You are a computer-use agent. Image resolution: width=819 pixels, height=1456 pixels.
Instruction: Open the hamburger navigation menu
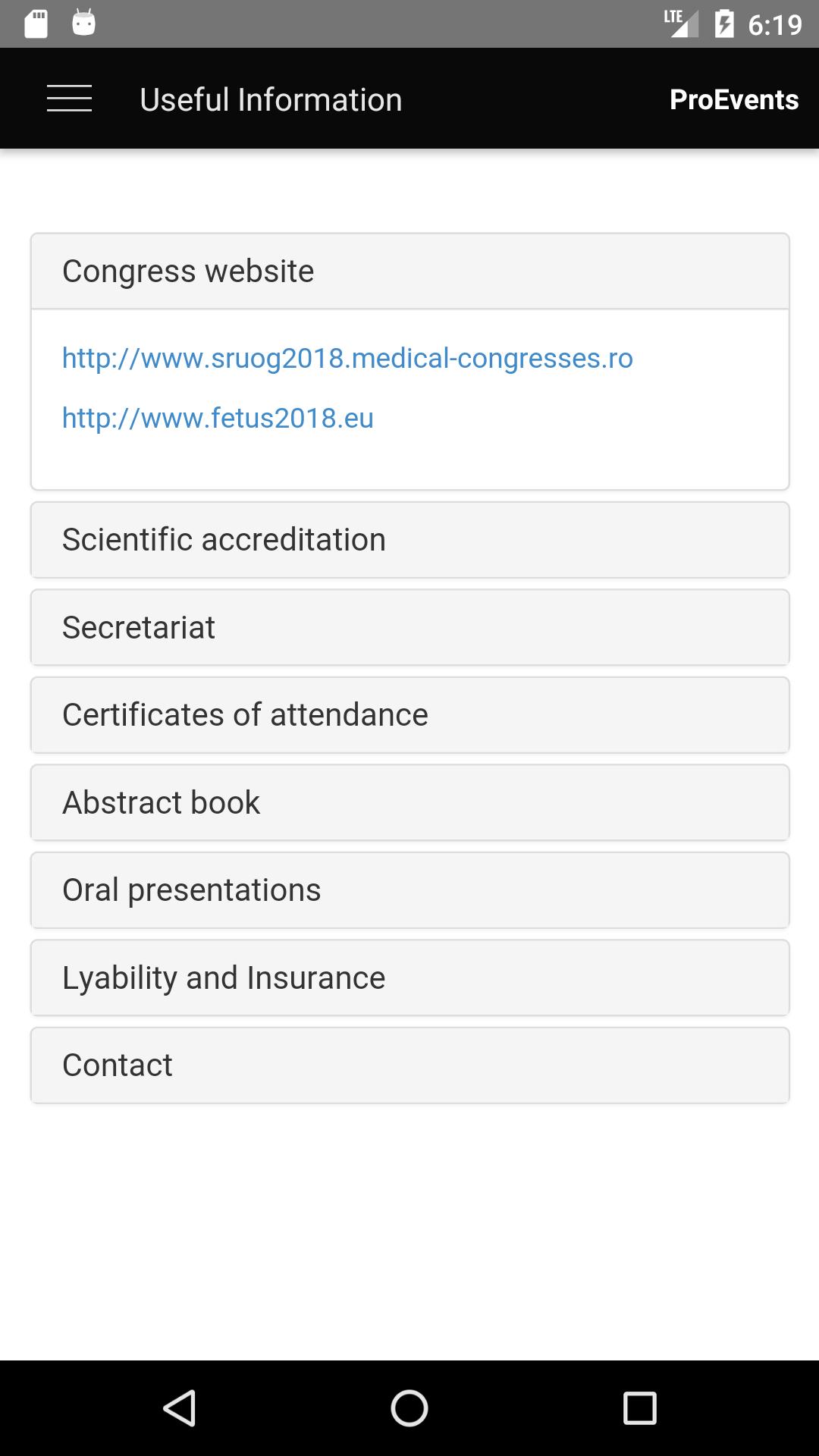pos(69,99)
